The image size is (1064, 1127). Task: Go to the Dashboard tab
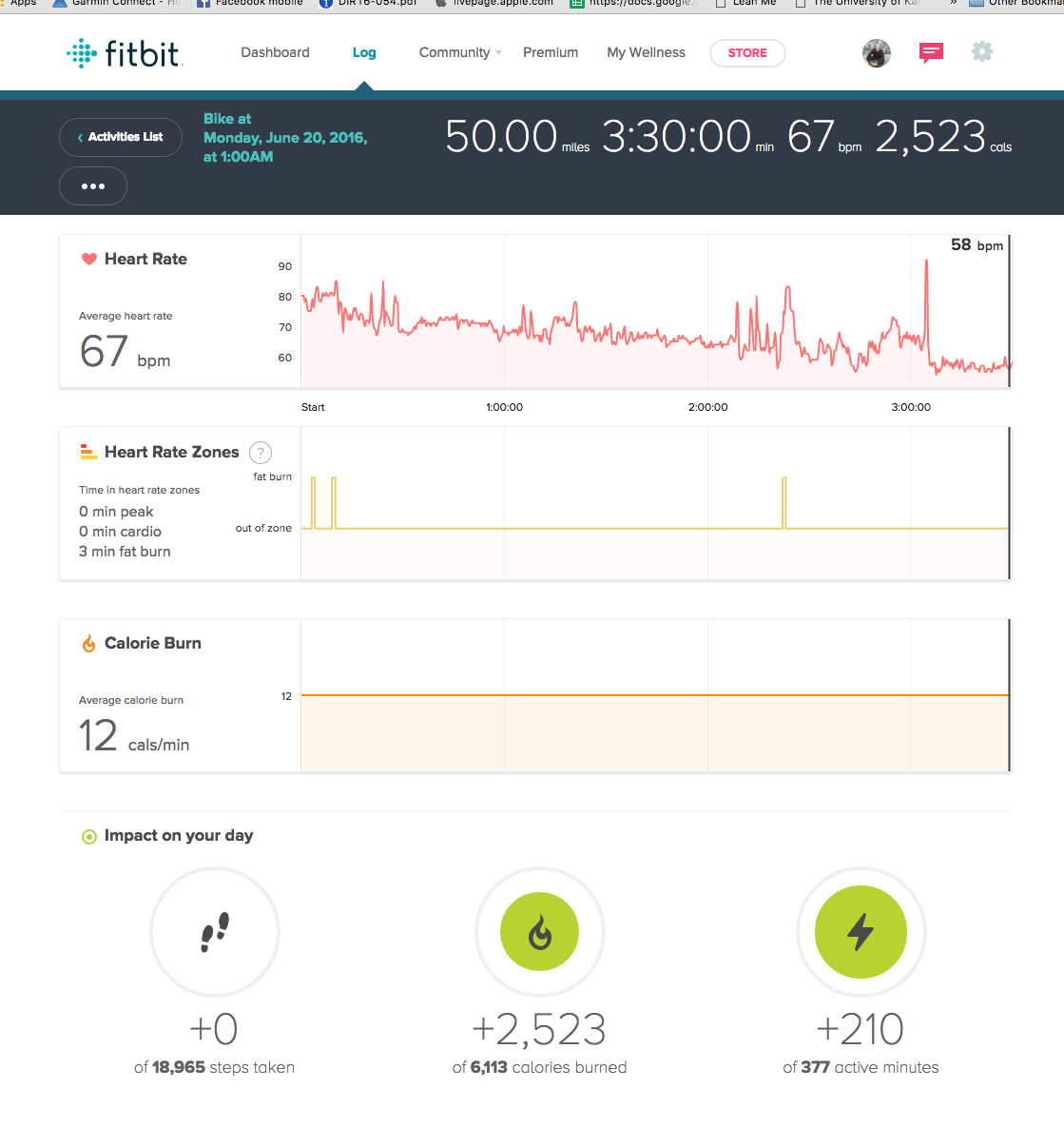coord(275,53)
